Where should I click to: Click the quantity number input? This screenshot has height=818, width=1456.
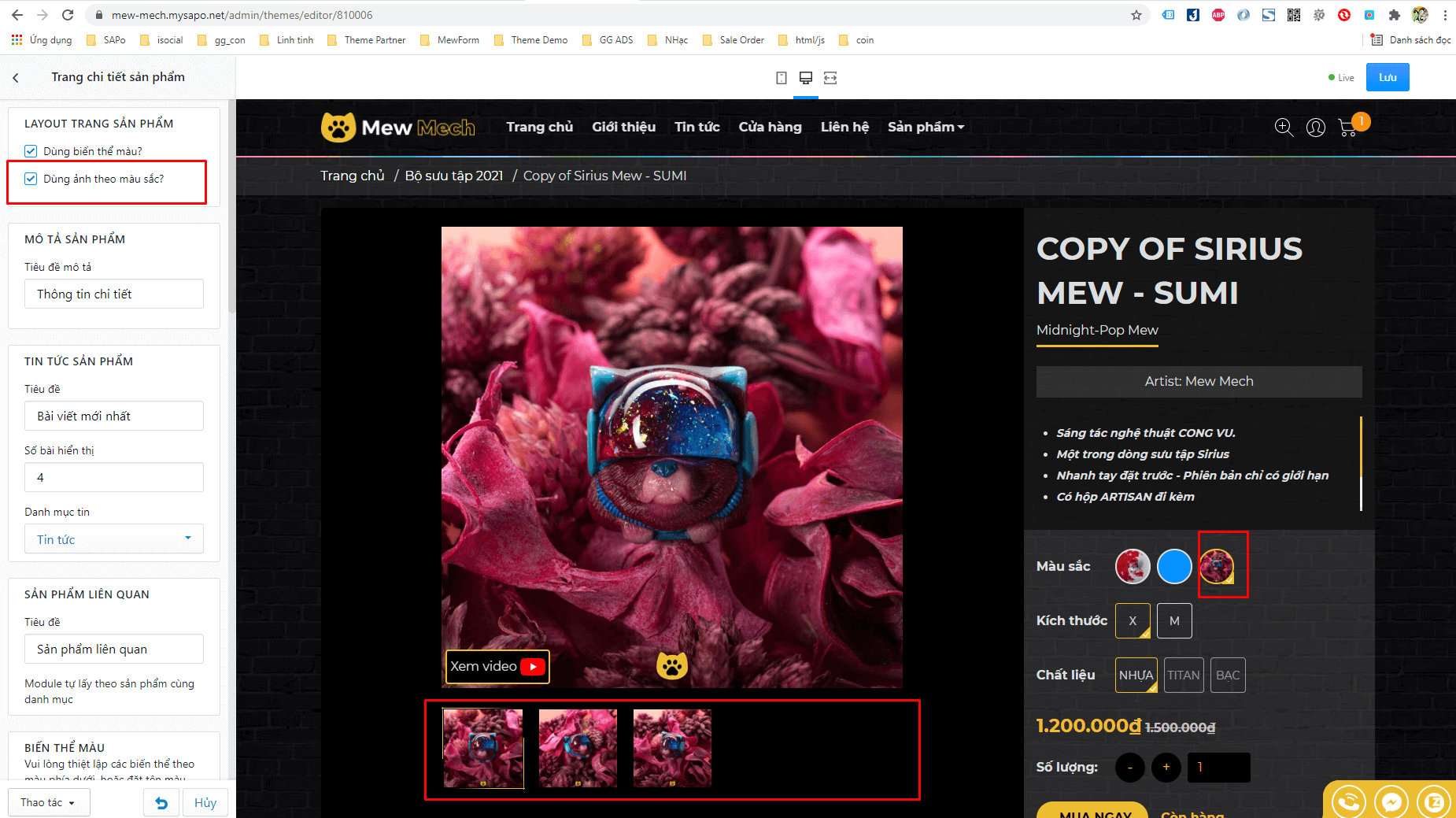(1219, 768)
